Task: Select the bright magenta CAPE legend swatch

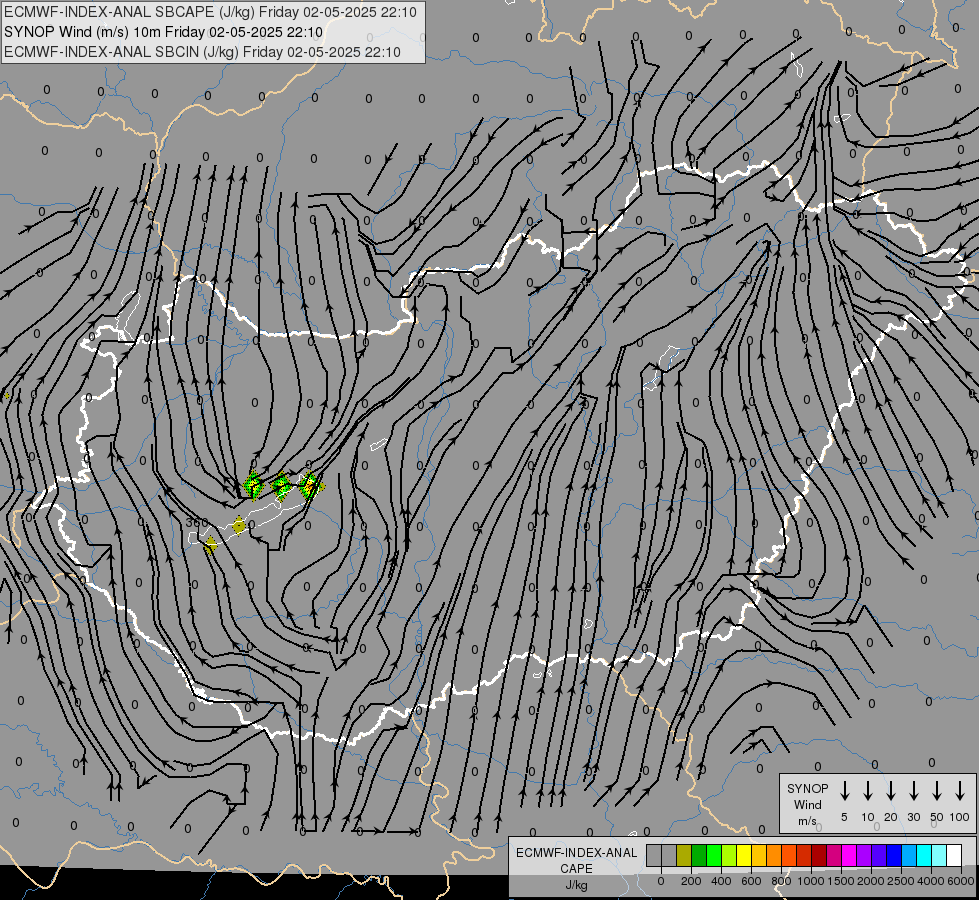Action: [849, 855]
